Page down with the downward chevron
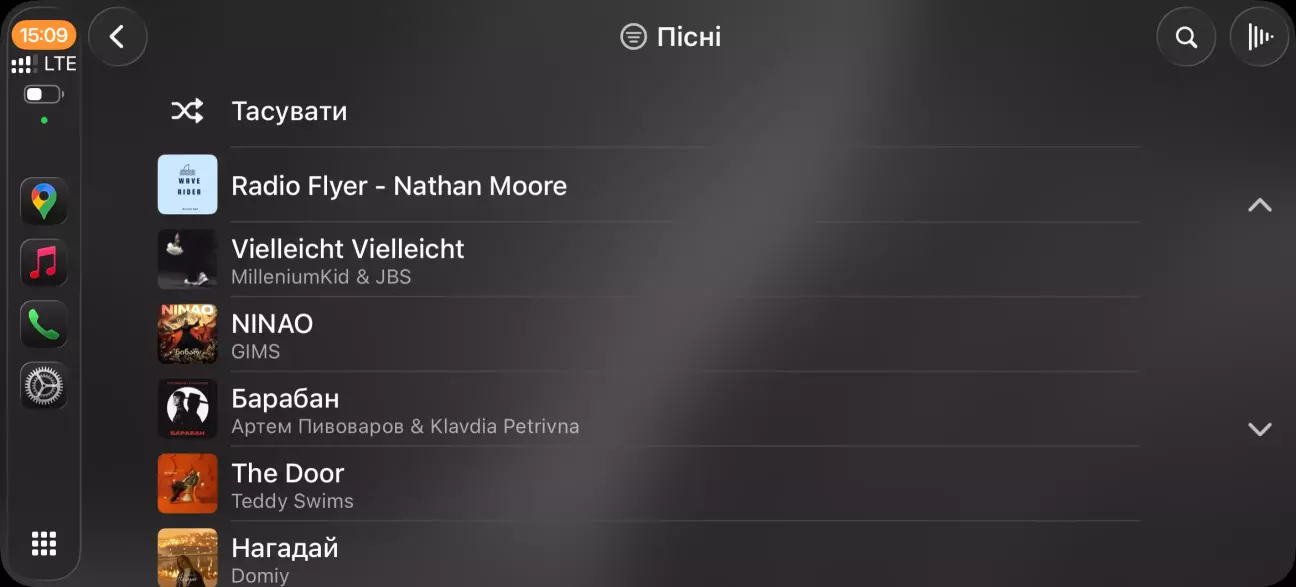This screenshot has height=587, width=1296. click(x=1260, y=429)
